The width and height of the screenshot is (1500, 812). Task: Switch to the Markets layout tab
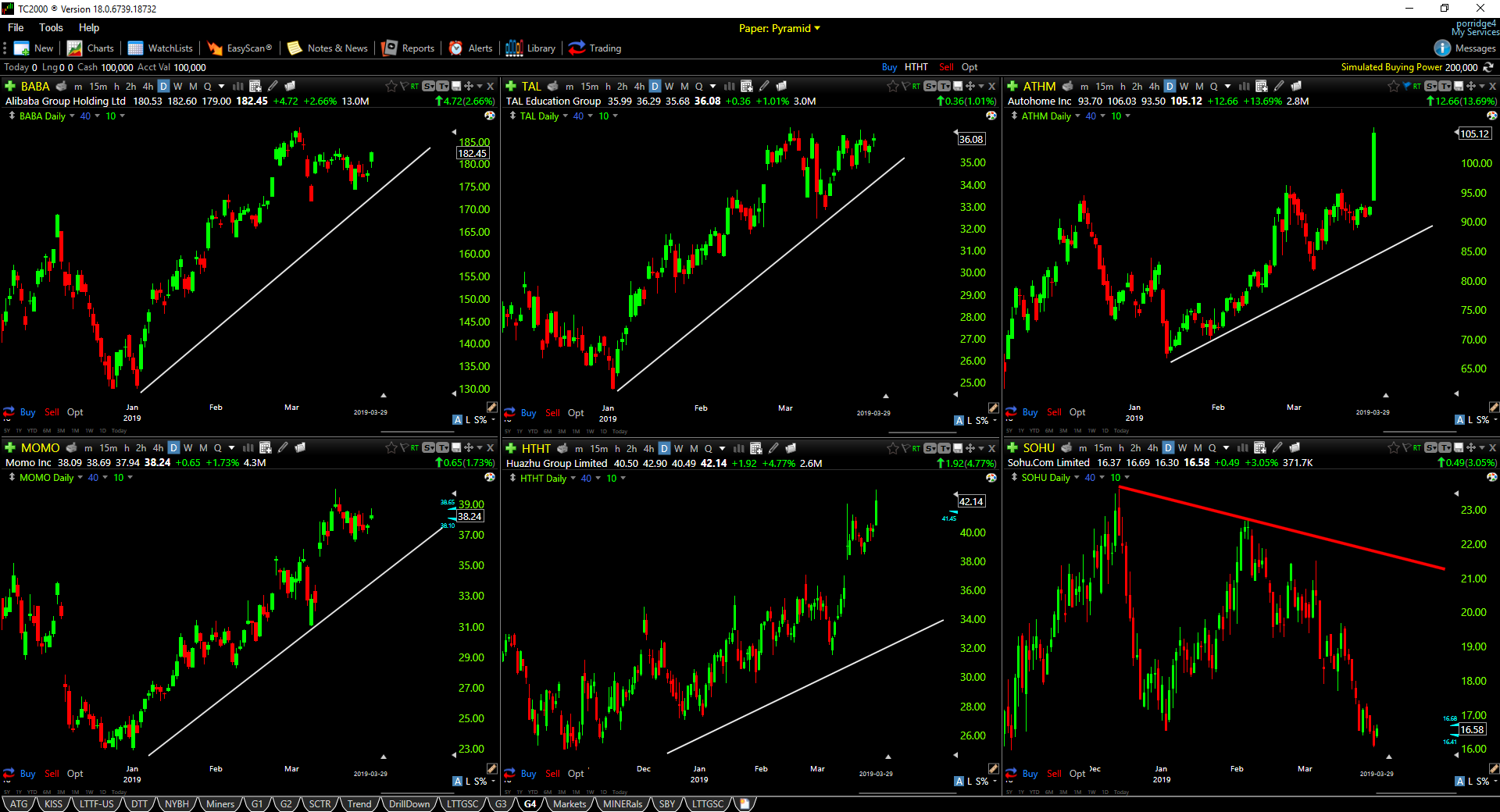[570, 803]
